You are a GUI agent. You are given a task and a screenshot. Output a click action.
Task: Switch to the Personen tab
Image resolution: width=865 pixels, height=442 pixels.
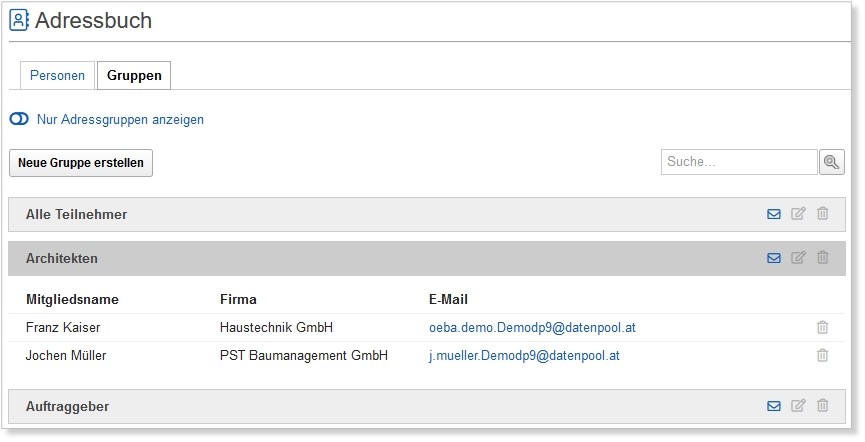click(57, 76)
